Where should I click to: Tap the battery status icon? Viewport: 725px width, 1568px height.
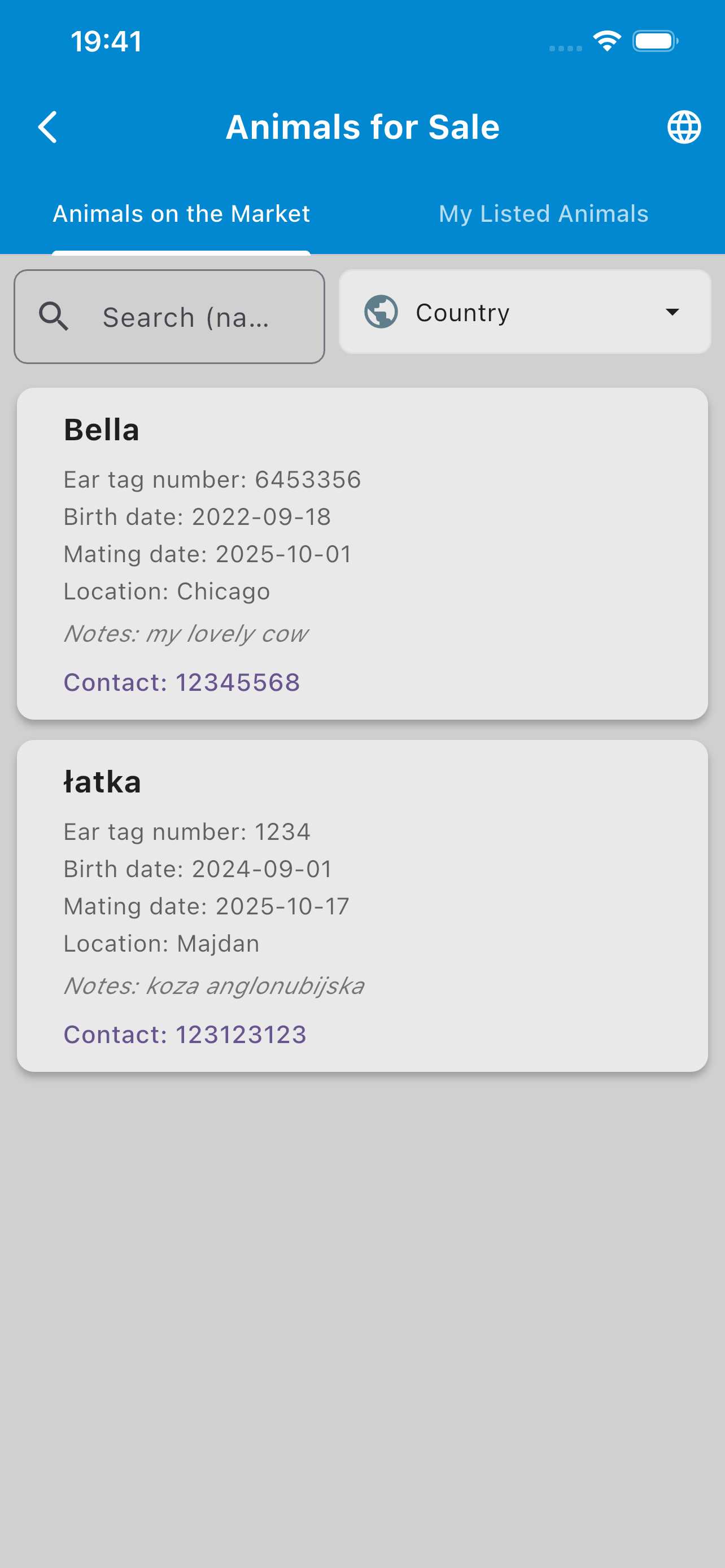coord(654,41)
